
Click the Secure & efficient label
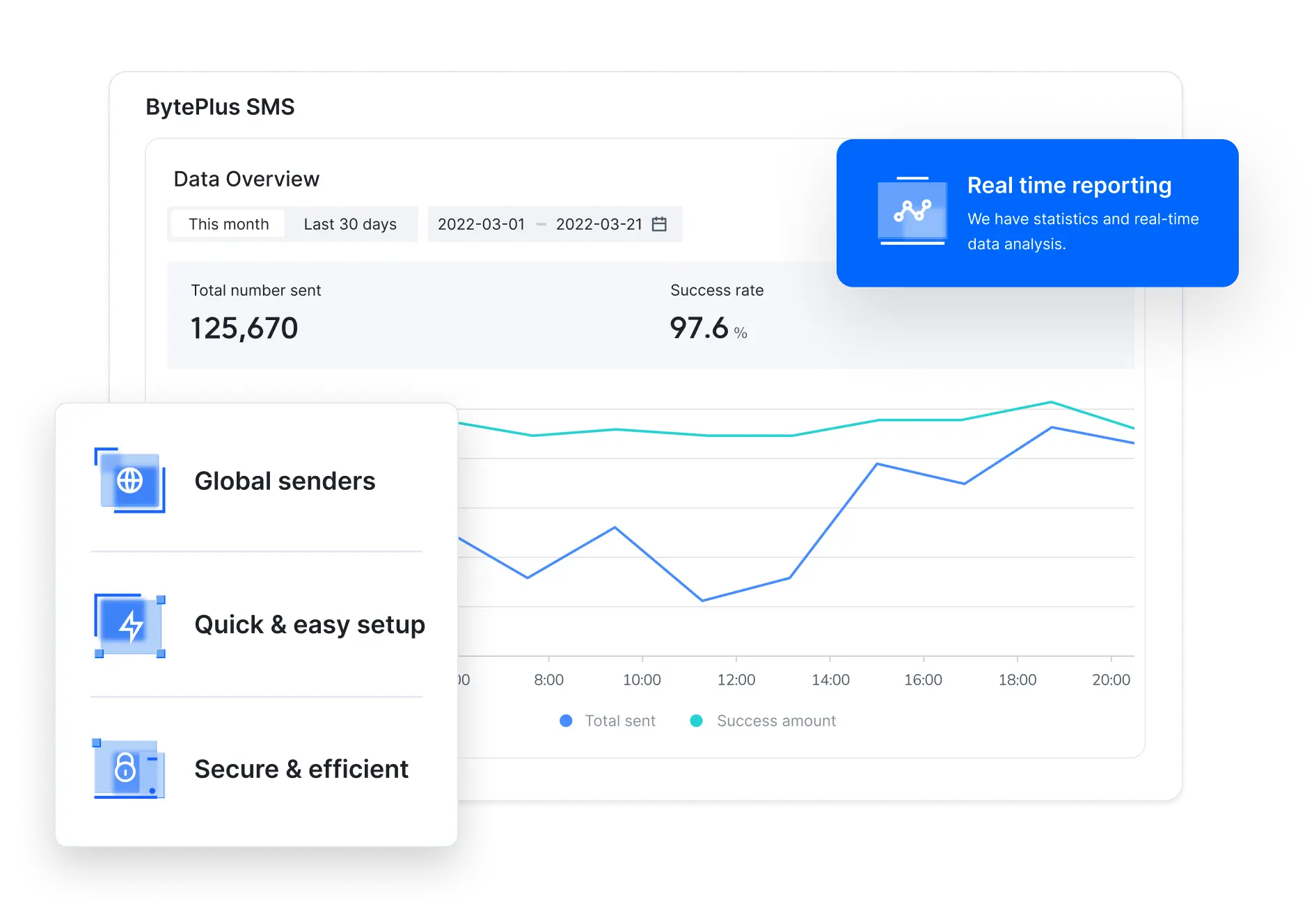tap(301, 769)
